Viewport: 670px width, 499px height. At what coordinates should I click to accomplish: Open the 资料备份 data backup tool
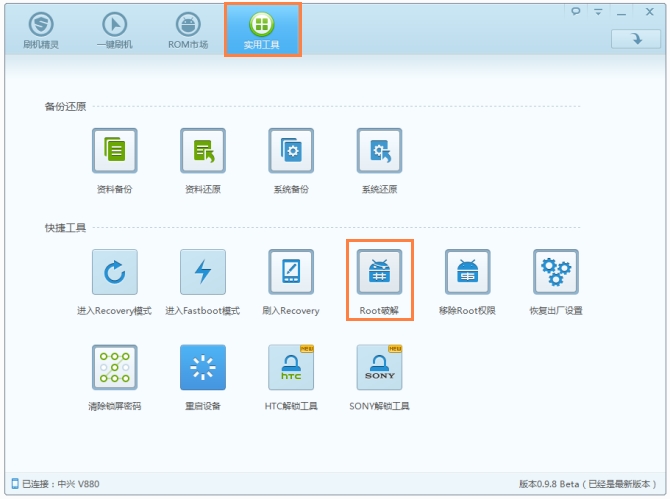115,150
